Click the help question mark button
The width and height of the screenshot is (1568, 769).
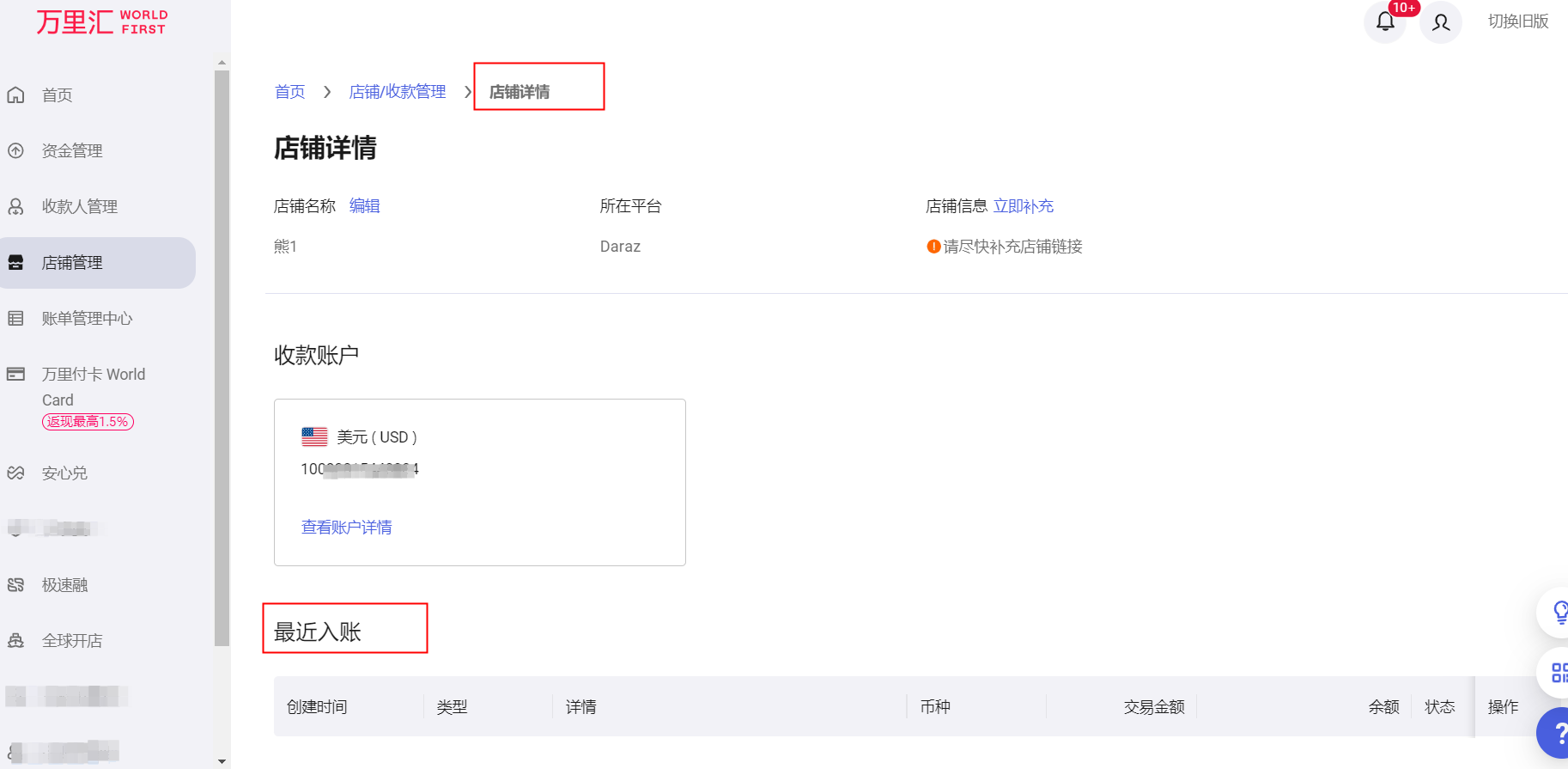(1558, 733)
